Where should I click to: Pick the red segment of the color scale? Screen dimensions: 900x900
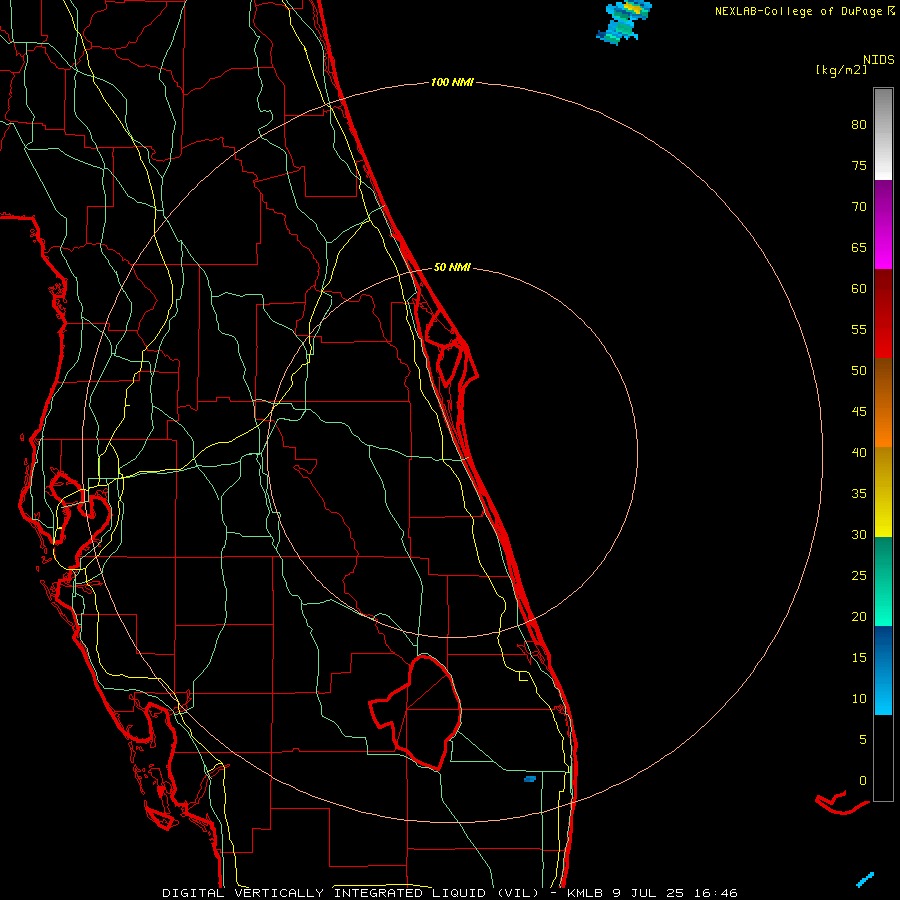coord(883,313)
